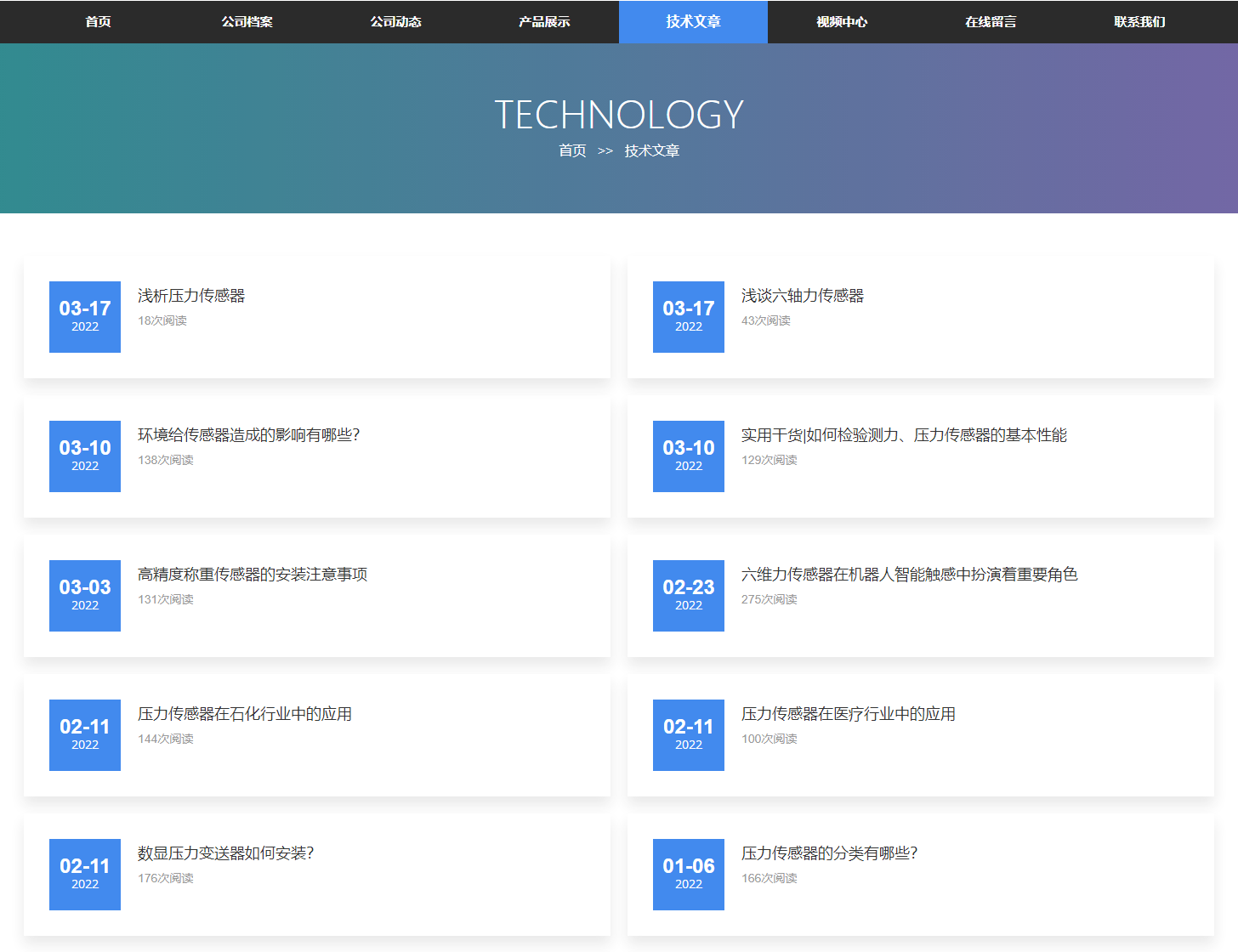The height and width of the screenshot is (952, 1238).
Task: Select the 公司动态 menu item
Action: tap(395, 22)
